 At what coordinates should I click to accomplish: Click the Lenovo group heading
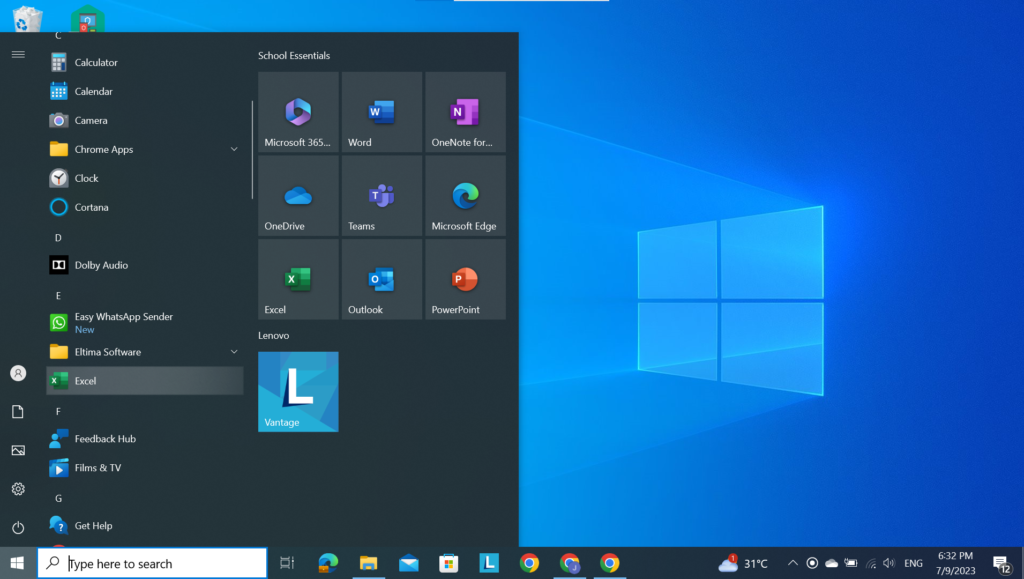tap(274, 336)
